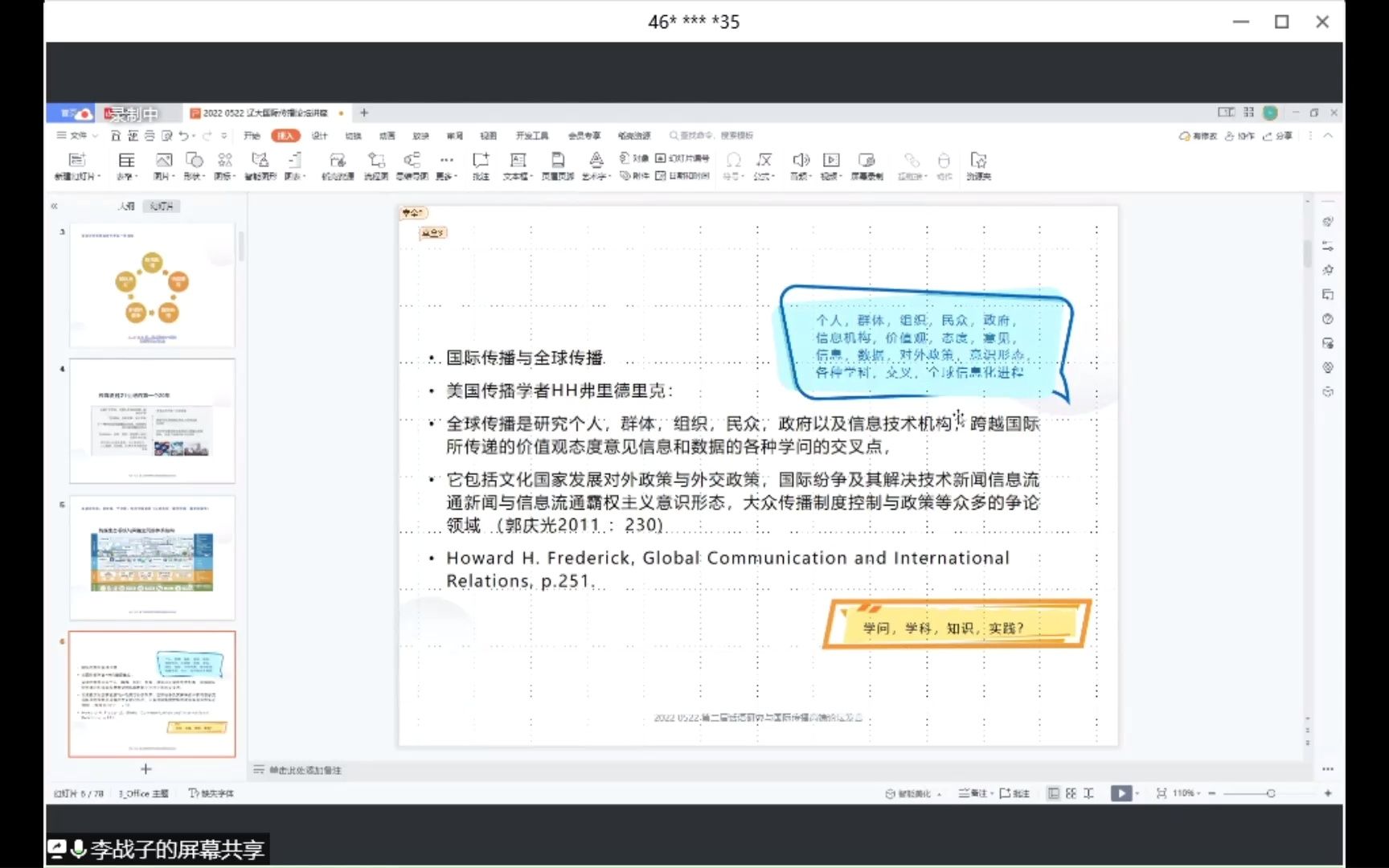Collapse the ribbon with the chevron arrow
The image size is (1389, 868).
click(1328, 136)
